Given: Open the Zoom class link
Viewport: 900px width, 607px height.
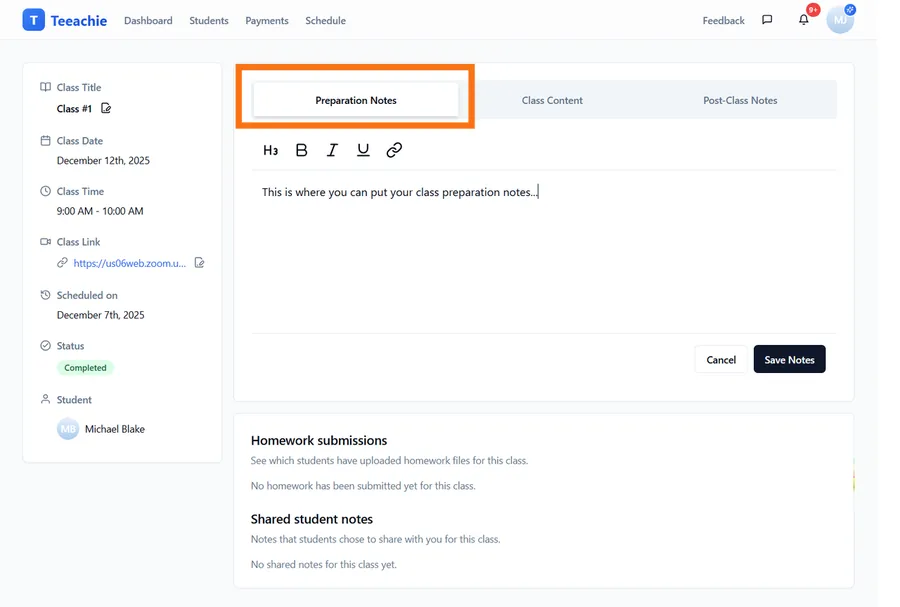Looking at the screenshot, I should tap(129, 264).
